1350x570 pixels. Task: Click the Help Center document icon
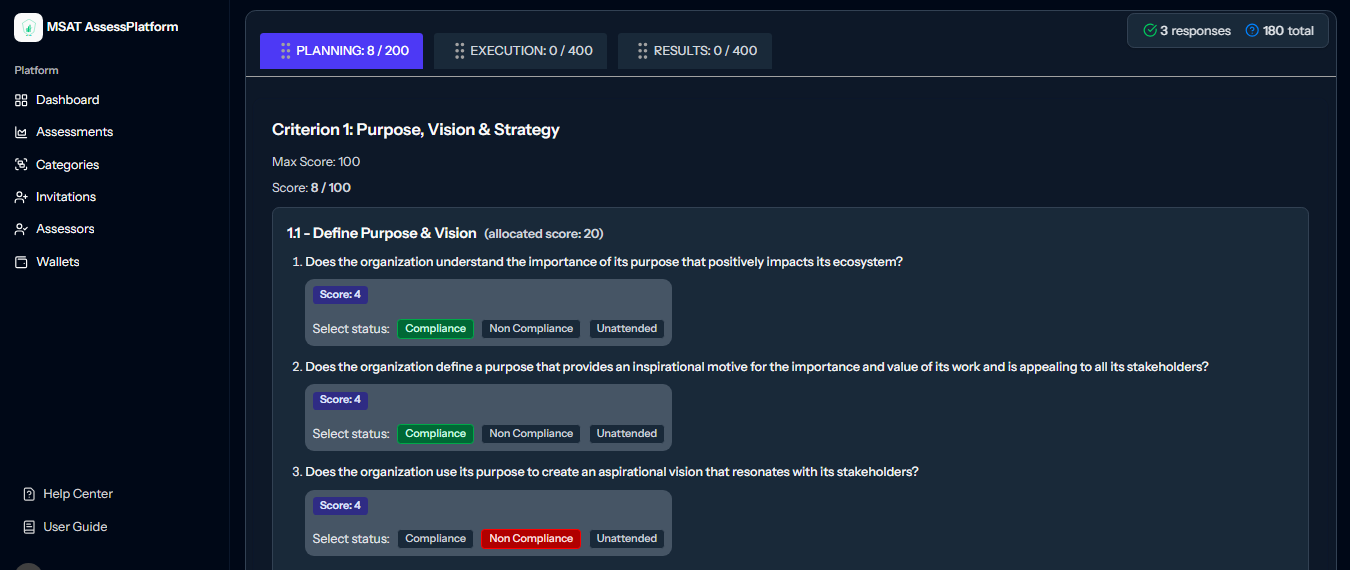pyautogui.click(x=29, y=494)
